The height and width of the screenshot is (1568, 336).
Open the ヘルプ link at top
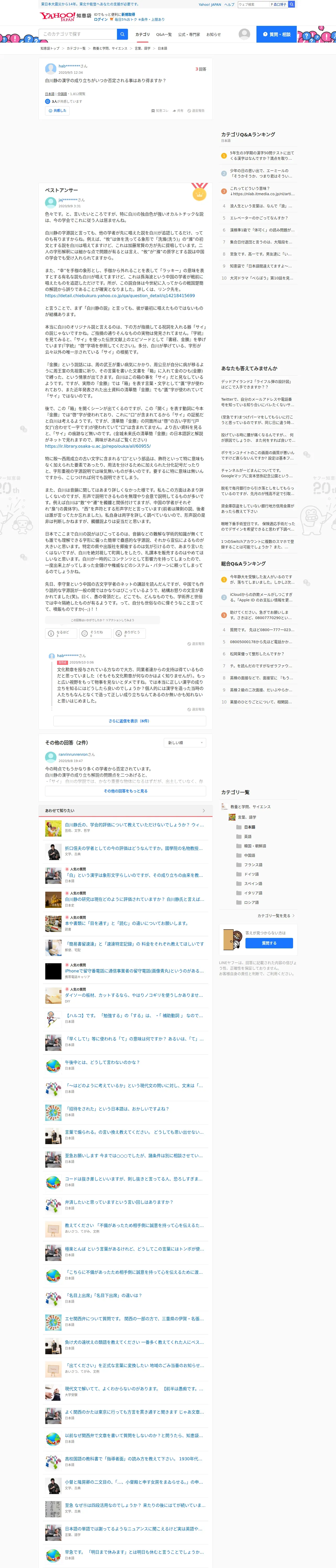[x=229, y=4]
